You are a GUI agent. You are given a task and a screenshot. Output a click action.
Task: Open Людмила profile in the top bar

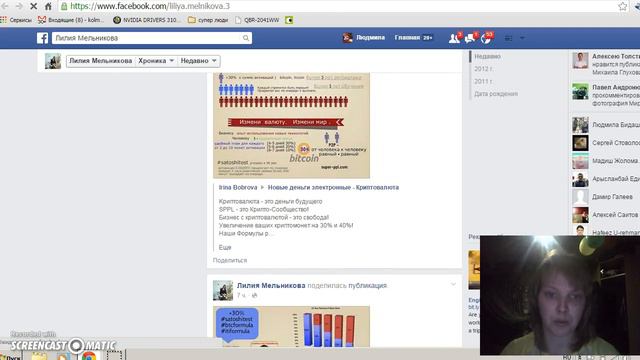[364, 38]
